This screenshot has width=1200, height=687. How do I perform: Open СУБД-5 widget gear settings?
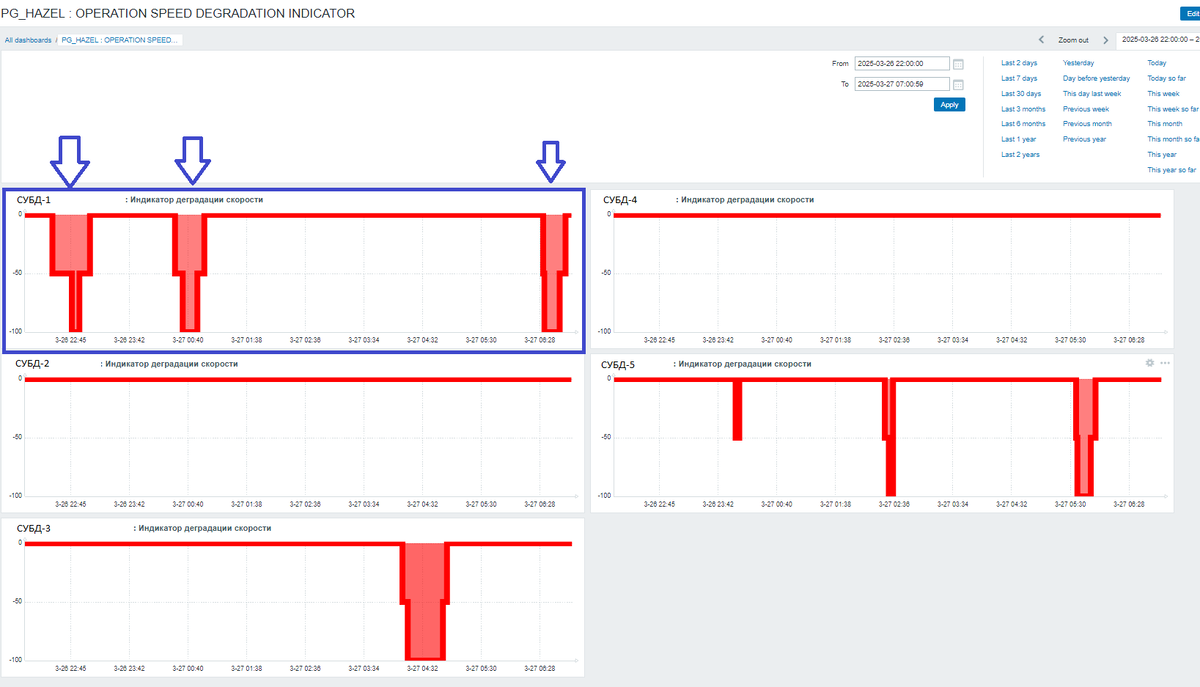1150,363
